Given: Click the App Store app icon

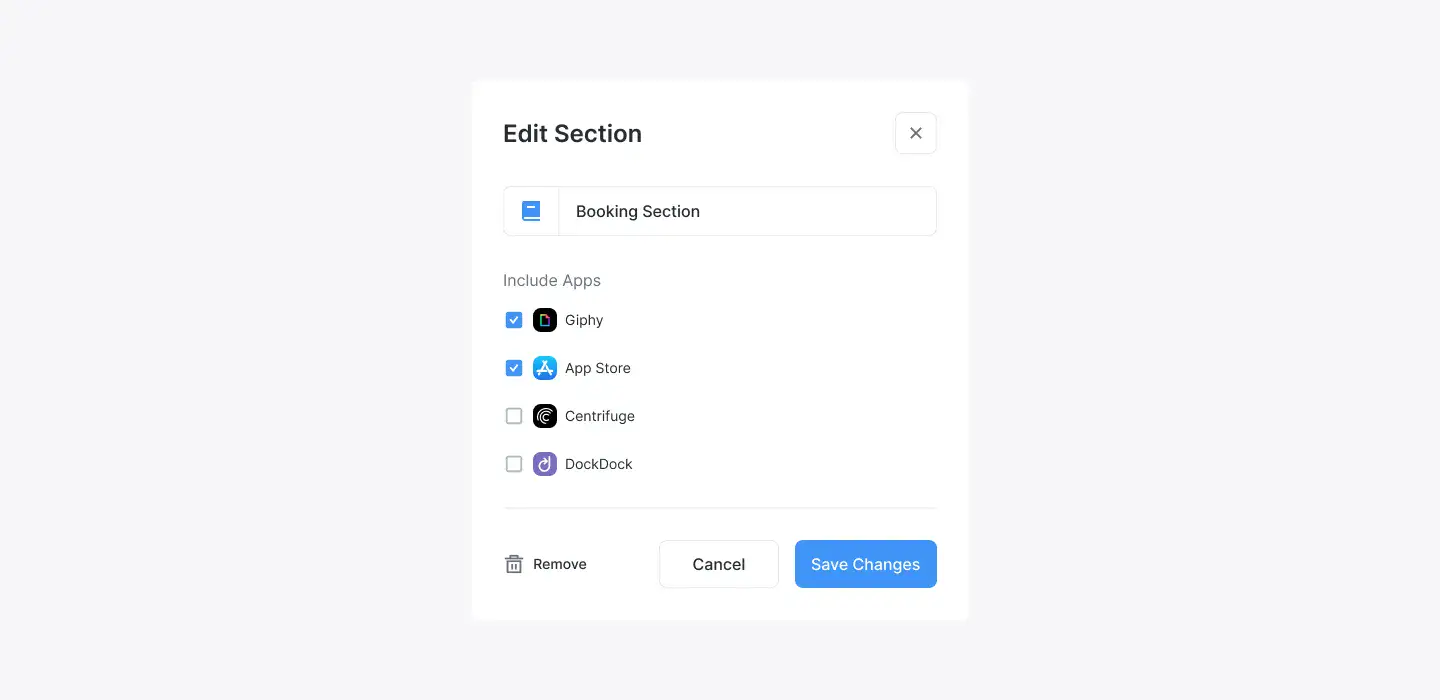Looking at the screenshot, I should [x=545, y=368].
